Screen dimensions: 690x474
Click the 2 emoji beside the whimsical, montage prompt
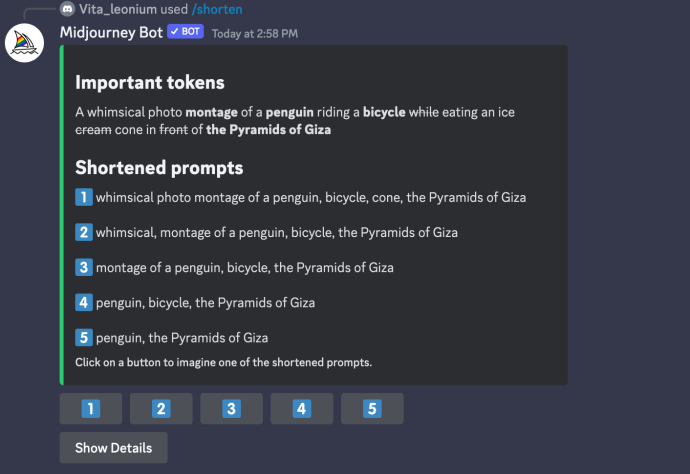[84, 232]
